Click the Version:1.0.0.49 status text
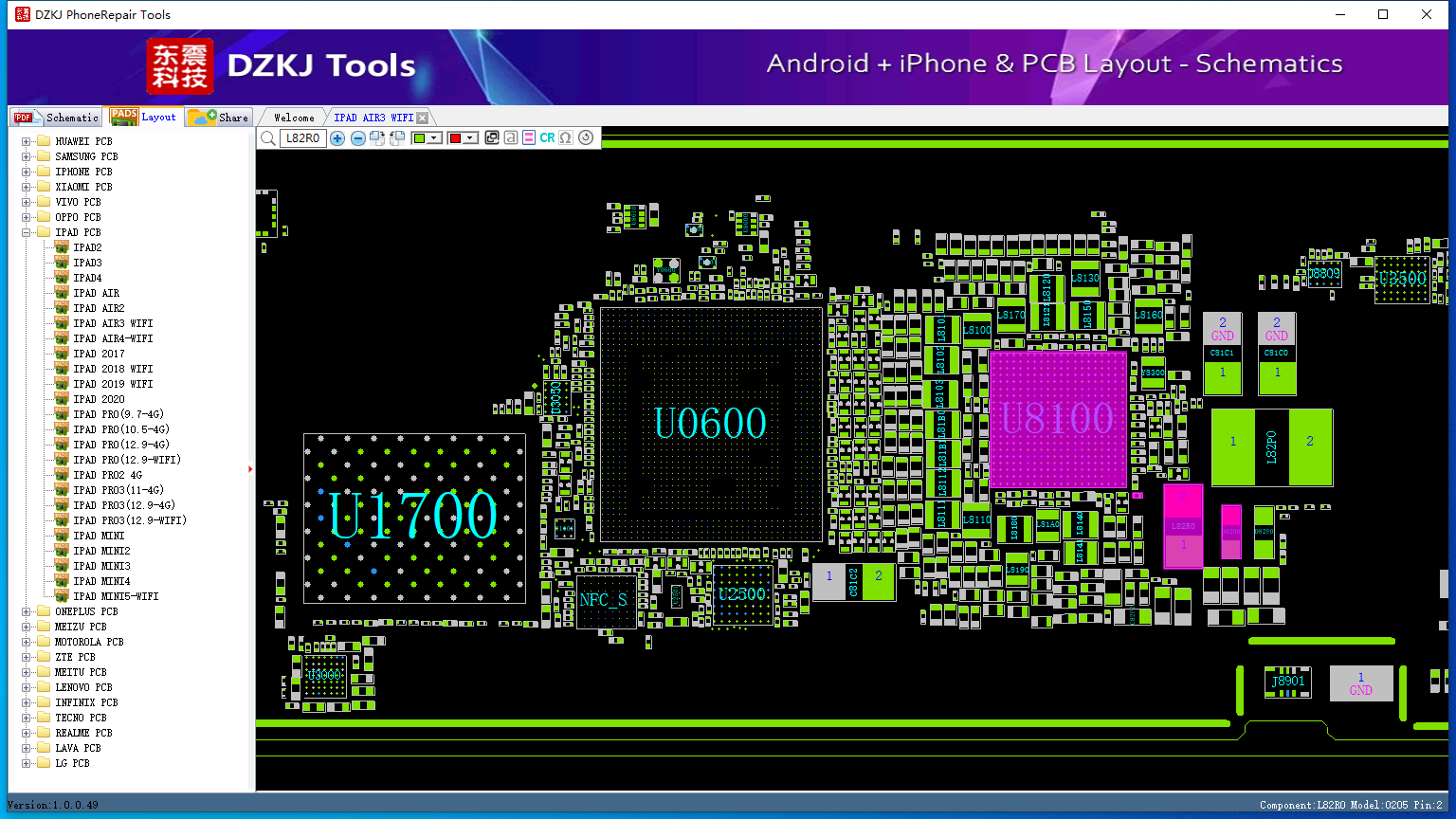Image resolution: width=1456 pixels, height=819 pixels. (52, 805)
